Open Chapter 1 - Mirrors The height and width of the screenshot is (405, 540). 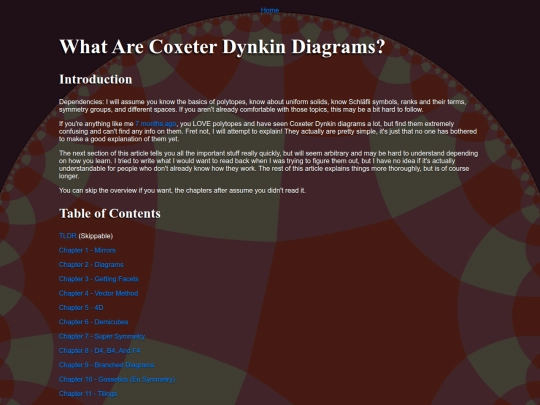click(x=87, y=250)
